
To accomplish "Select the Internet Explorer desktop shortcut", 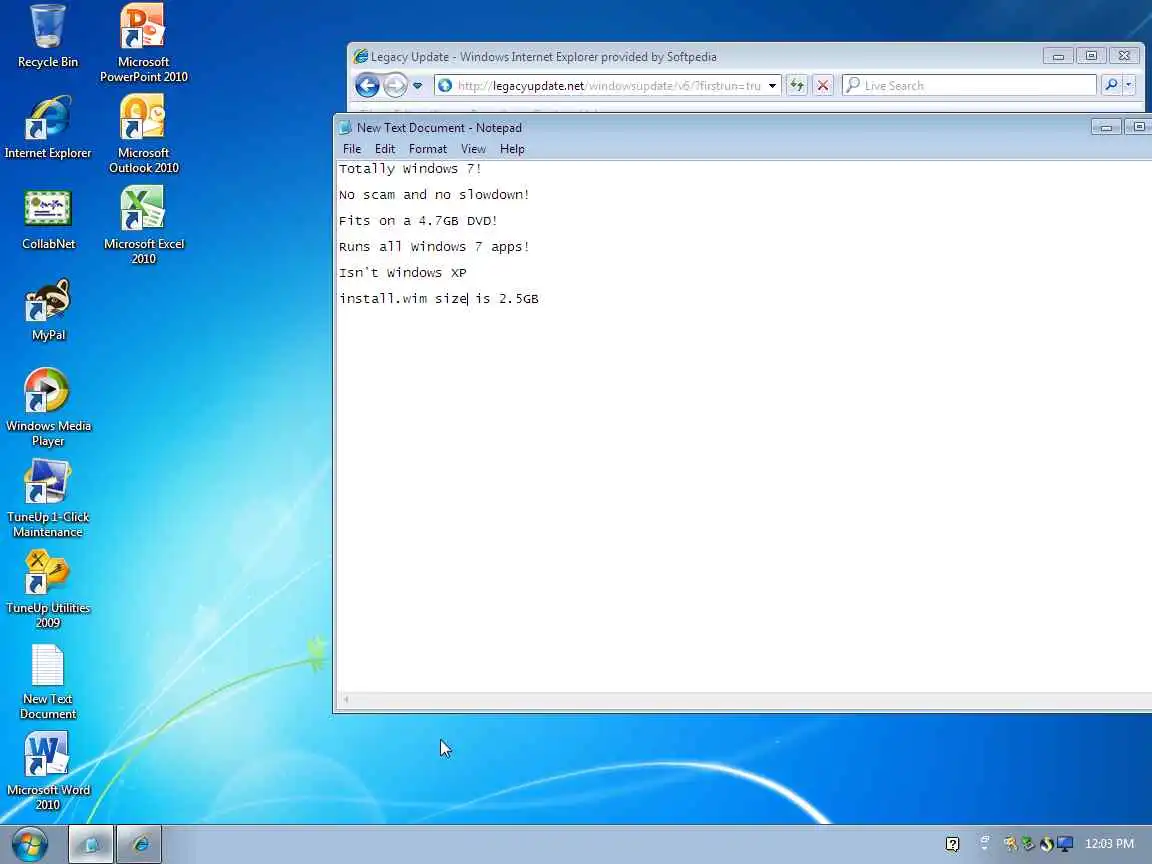I will [48, 128].
